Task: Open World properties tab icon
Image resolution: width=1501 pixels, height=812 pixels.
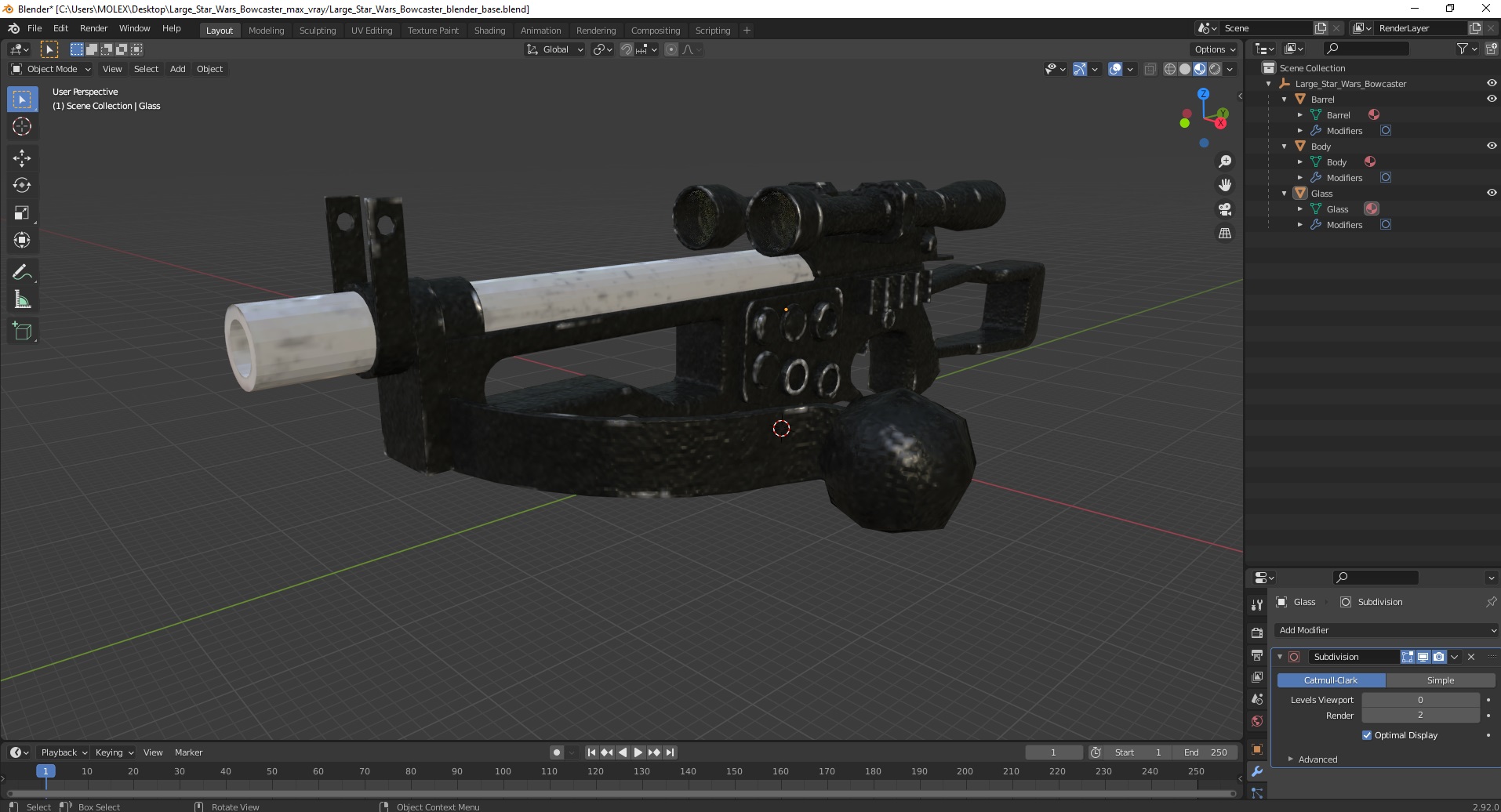Action: click(1257, 721)
